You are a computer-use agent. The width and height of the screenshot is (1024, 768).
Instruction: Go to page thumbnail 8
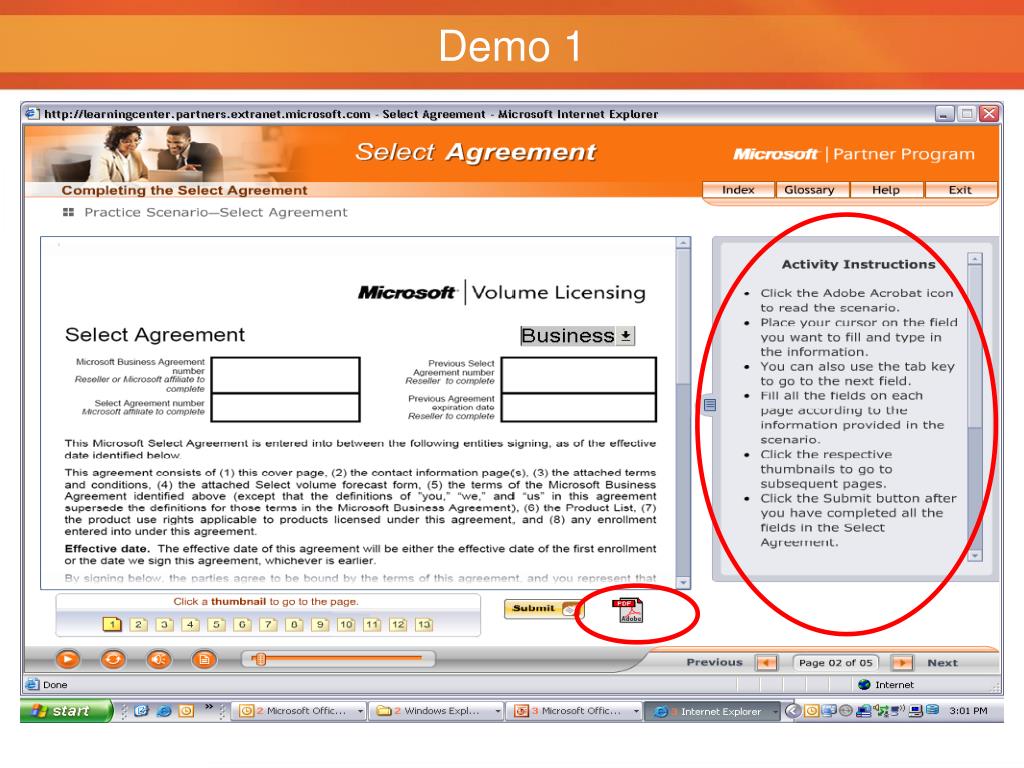pos(295,624)
